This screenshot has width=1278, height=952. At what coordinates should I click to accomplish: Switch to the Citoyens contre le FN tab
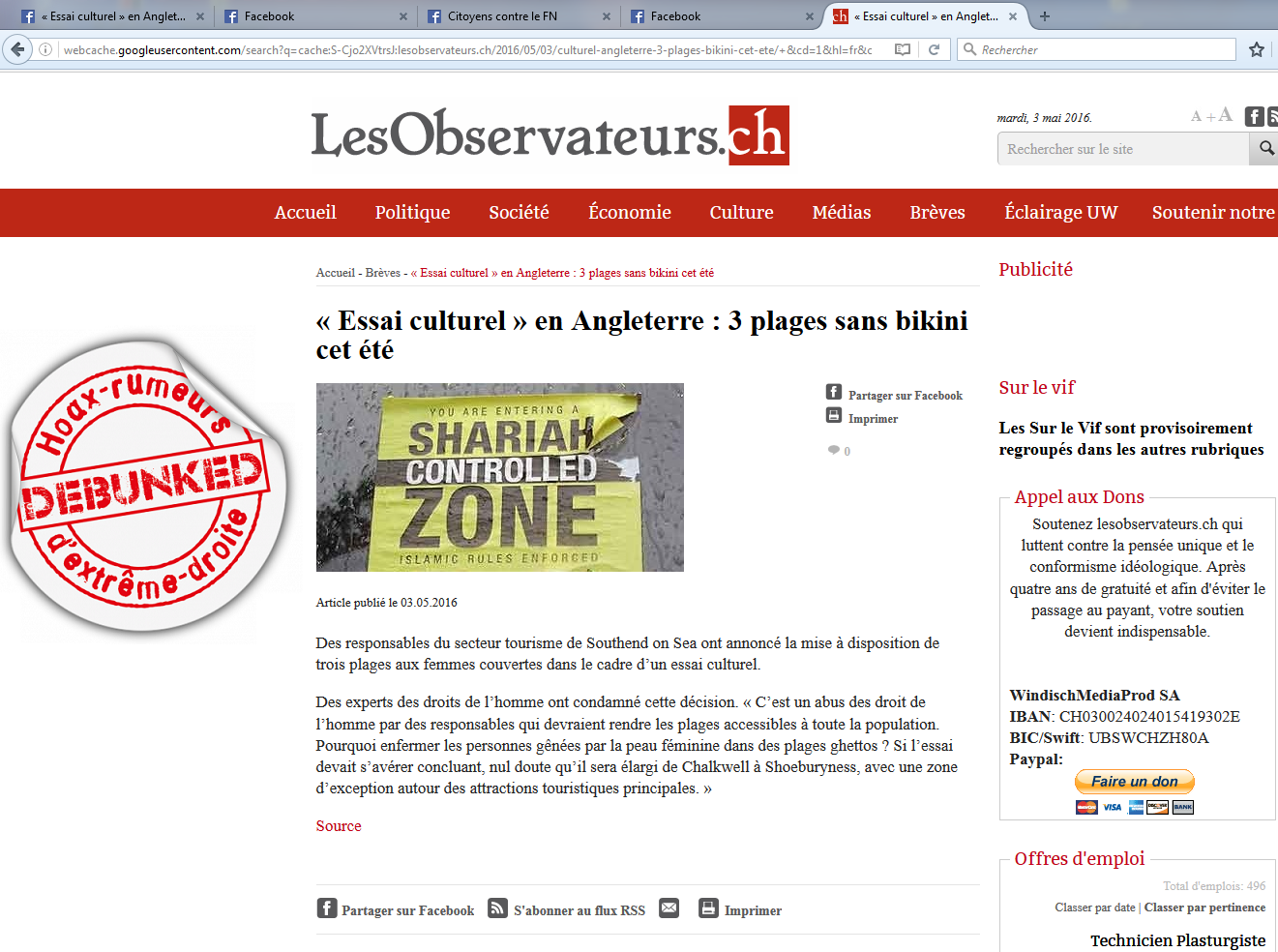(x=520, y=16)
